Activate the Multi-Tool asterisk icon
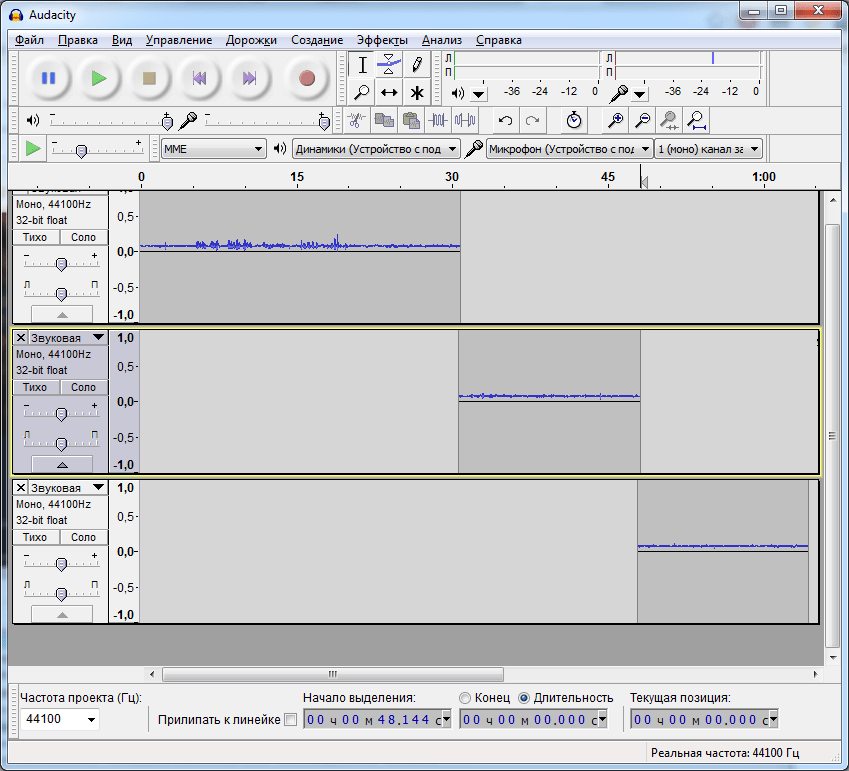The image size is (849, 771). point(416,93)
